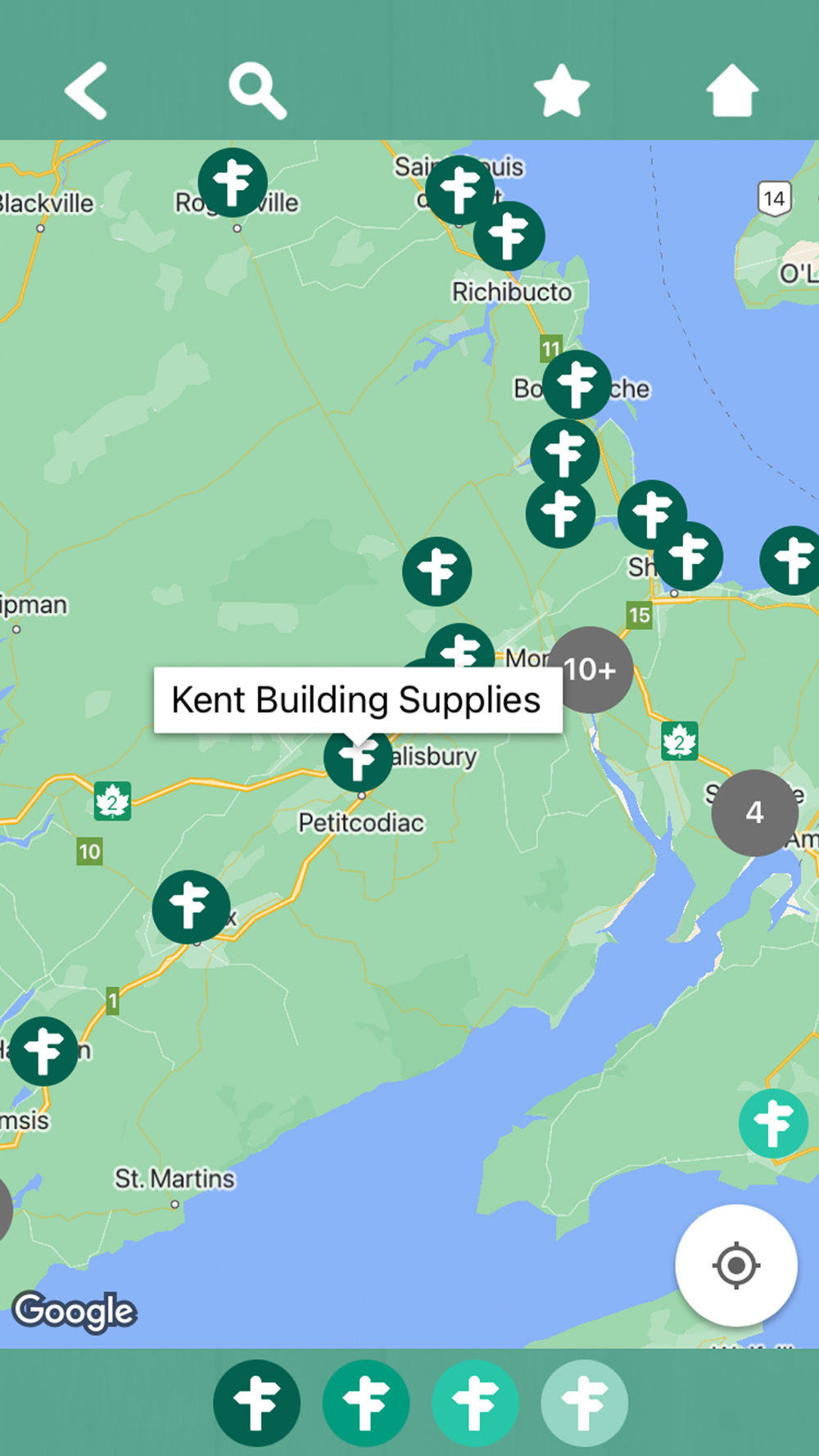Tap the Google logo link
Viewport: 819px width, 1456px height.
click(75, 1311)
